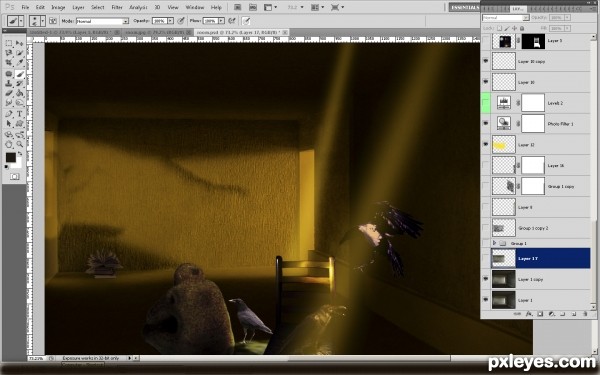This screenshot has width=600, height=375.
Task: Select the History Brush tool
Action: pos(19,83)
